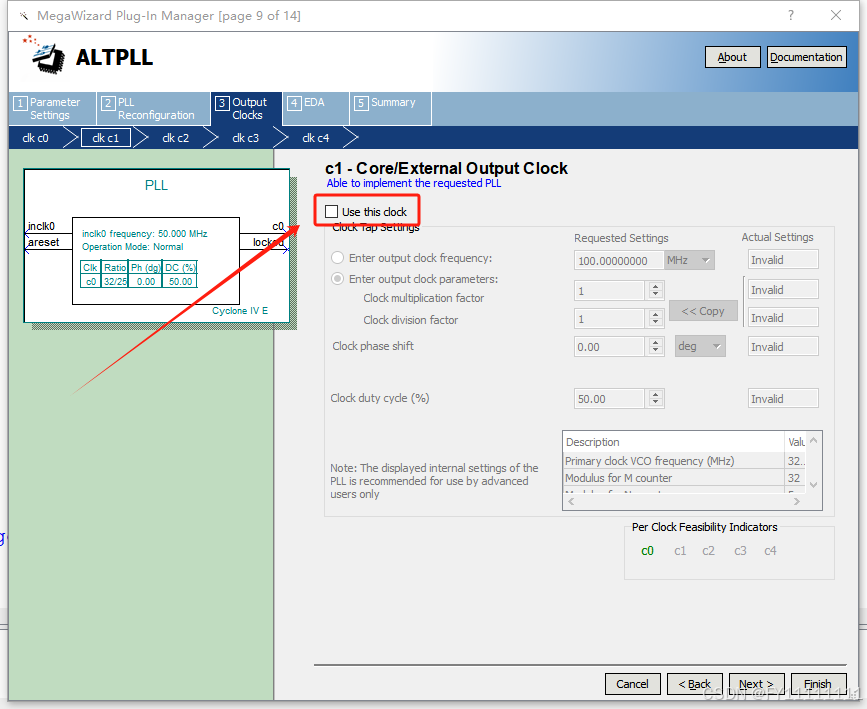Click the c4 feasibility indicator
The image size is (867, 709).
(x=770, y=551)
